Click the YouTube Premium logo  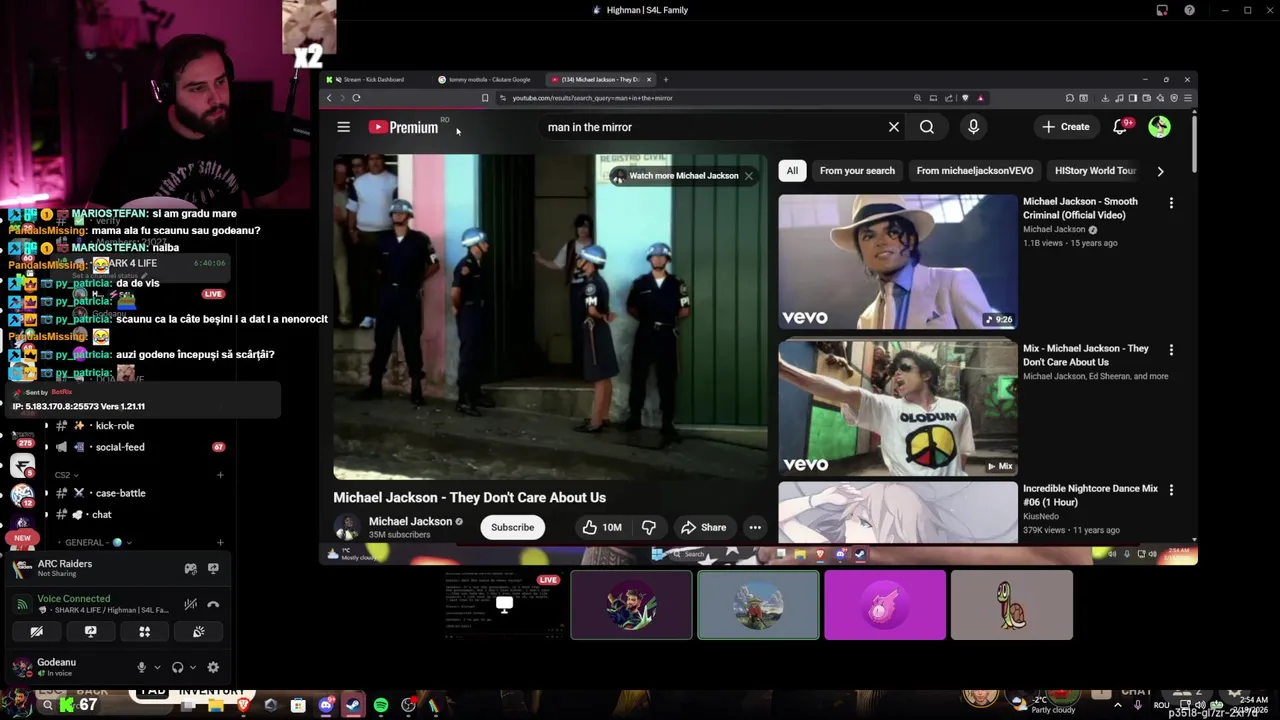[403, 127]
